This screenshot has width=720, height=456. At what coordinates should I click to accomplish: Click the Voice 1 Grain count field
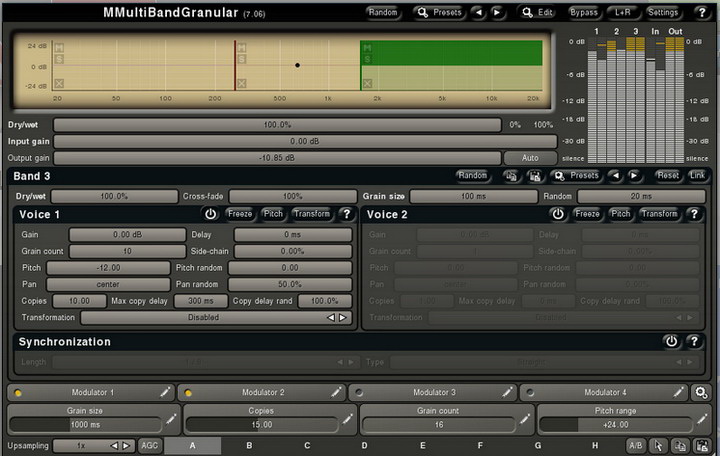(x=127, y=251)
